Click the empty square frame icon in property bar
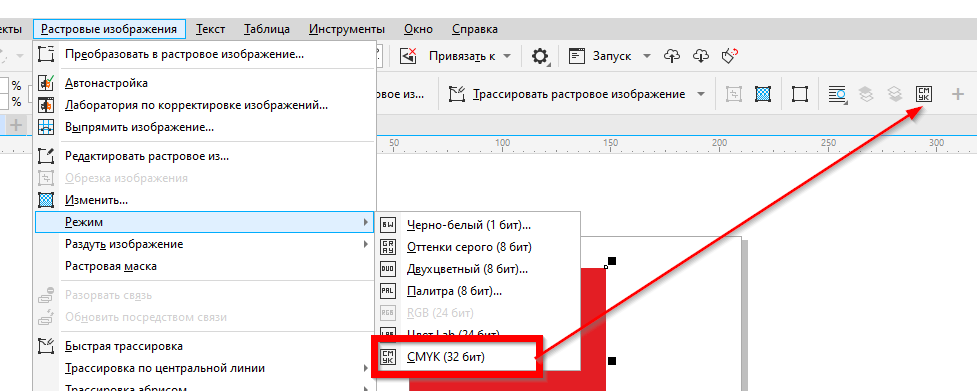977x391 pixels. coord(800,94)
